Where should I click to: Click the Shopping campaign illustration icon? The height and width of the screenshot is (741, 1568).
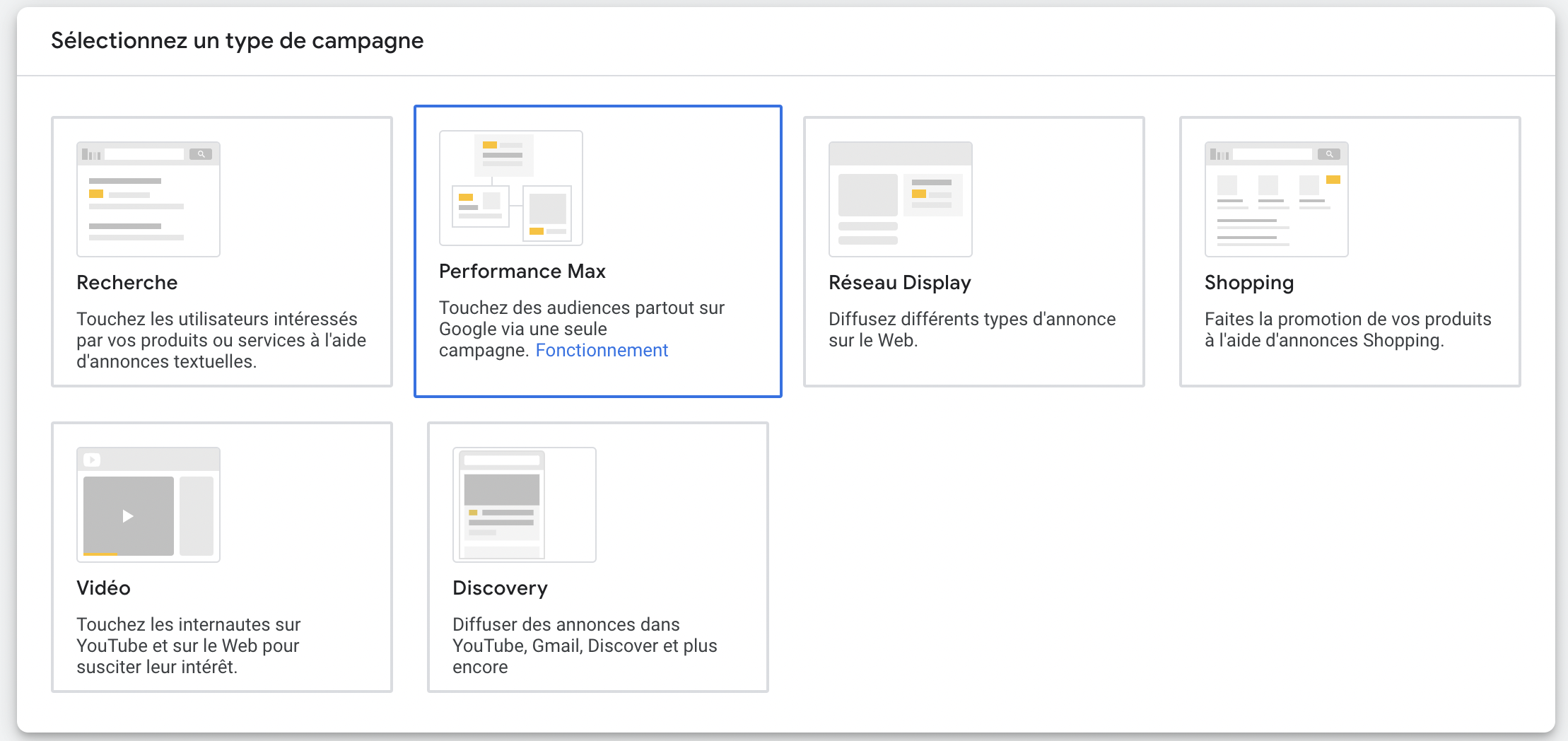[x=1276, y=199]
